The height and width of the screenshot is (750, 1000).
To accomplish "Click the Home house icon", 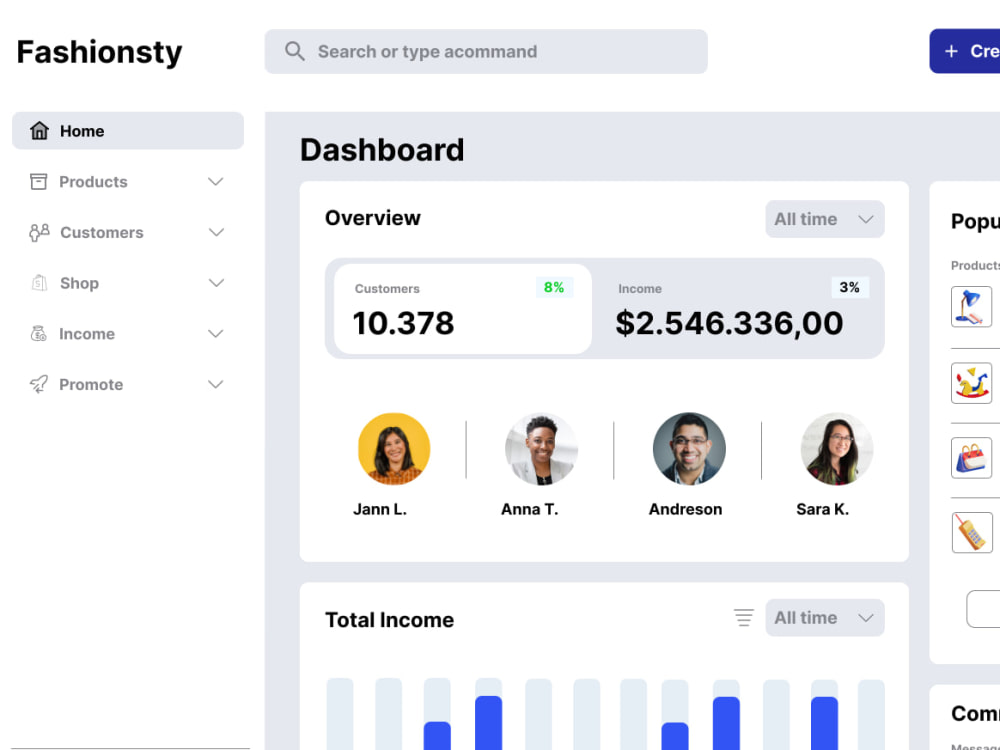I will pyautogui.click(x=39, y=131).
